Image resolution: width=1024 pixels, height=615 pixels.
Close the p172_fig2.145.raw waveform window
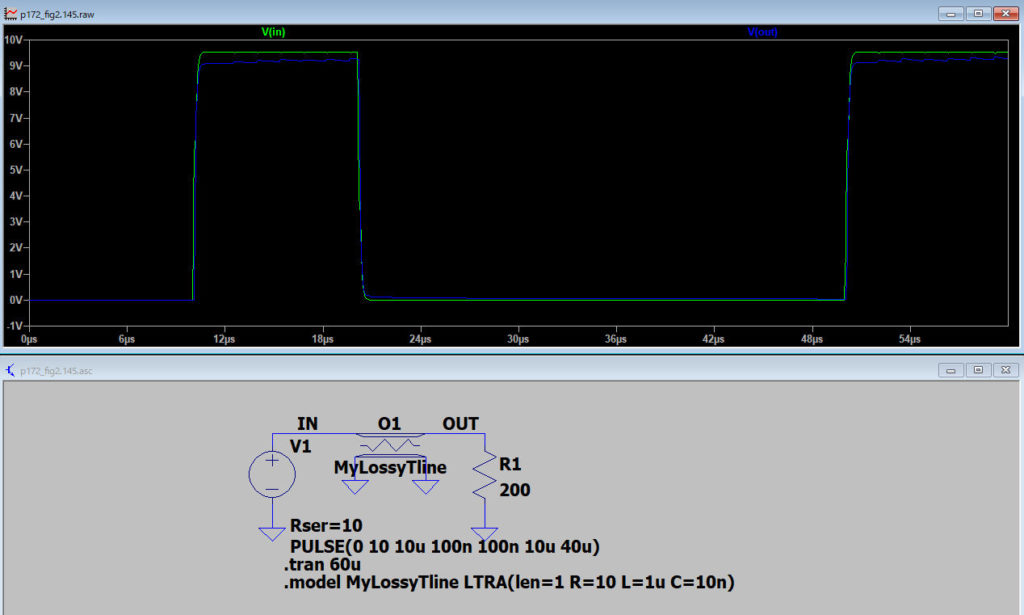pos(1004,14)
